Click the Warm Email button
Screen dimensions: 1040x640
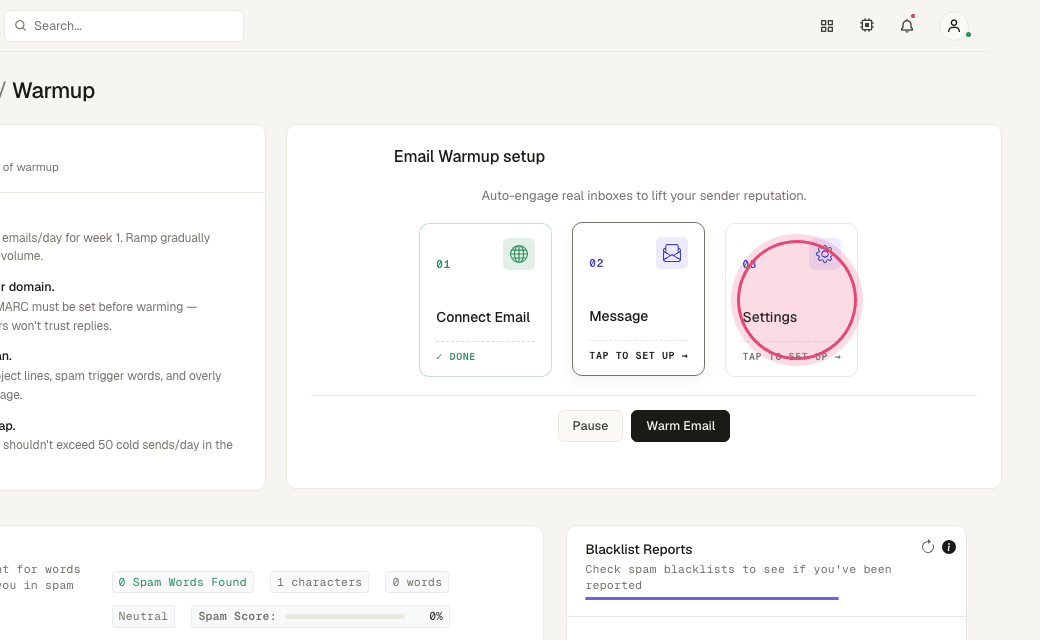(681, 426)
